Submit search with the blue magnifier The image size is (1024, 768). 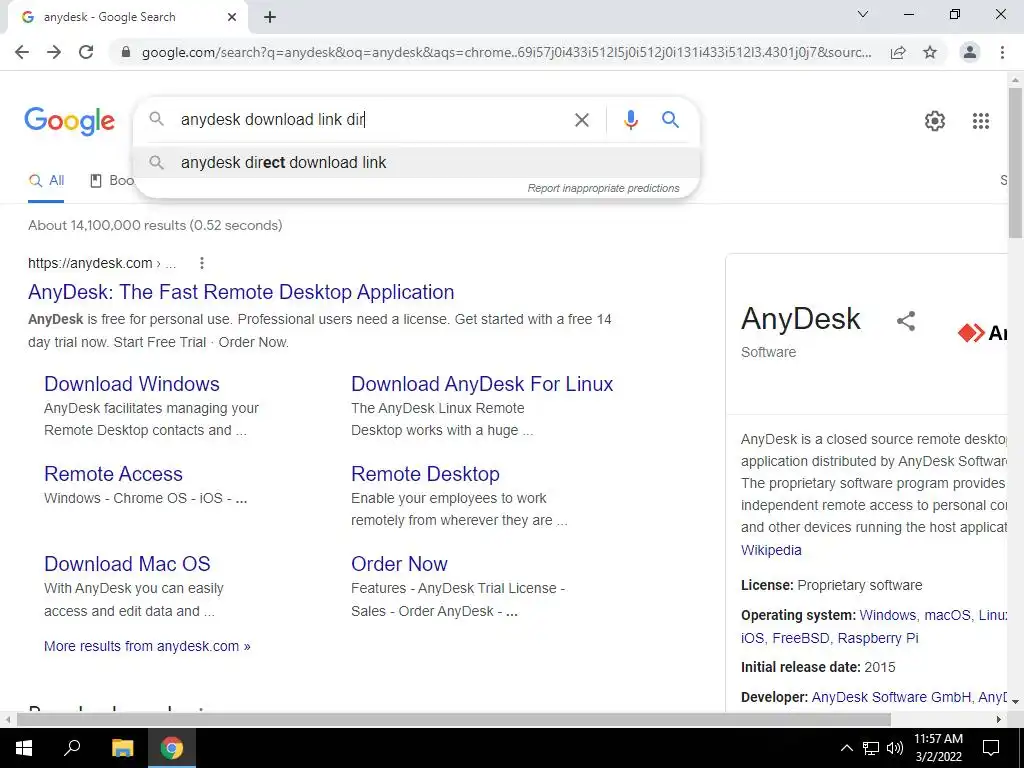point(670,120)
